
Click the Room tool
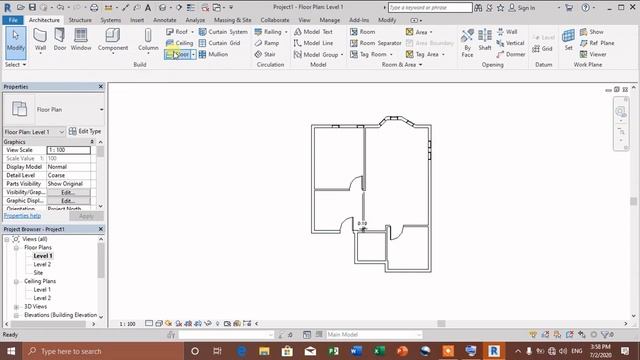click(362, 31)
